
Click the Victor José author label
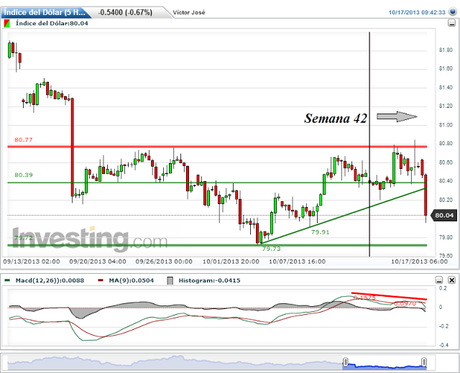click(189, 13)
